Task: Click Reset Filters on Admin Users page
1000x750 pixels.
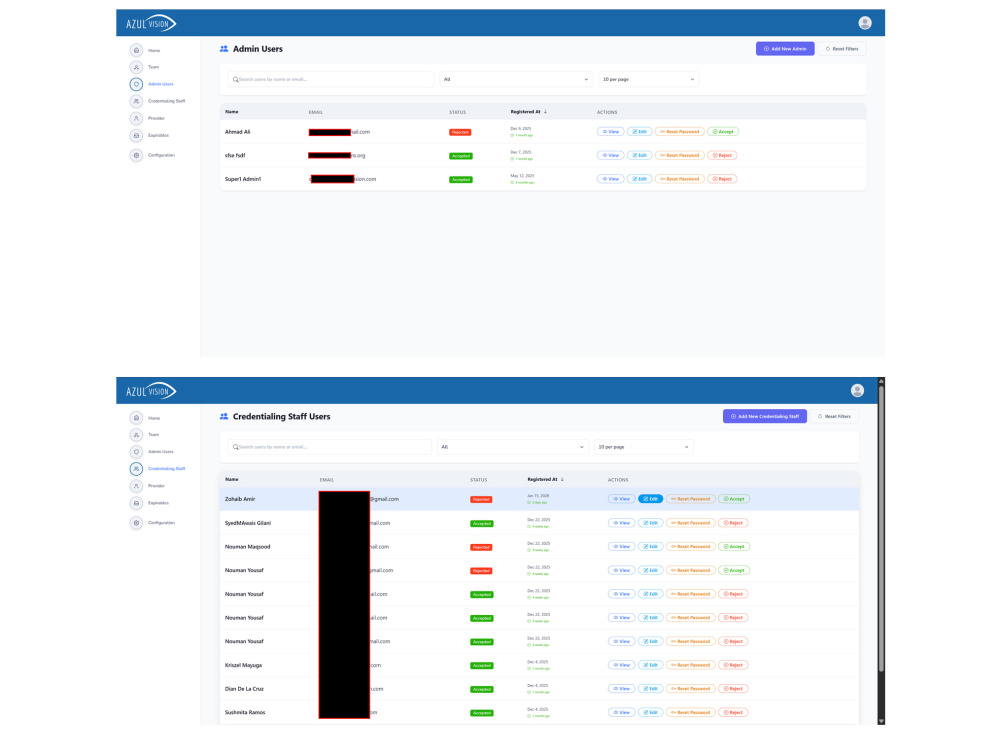Action: pos(842,48)
